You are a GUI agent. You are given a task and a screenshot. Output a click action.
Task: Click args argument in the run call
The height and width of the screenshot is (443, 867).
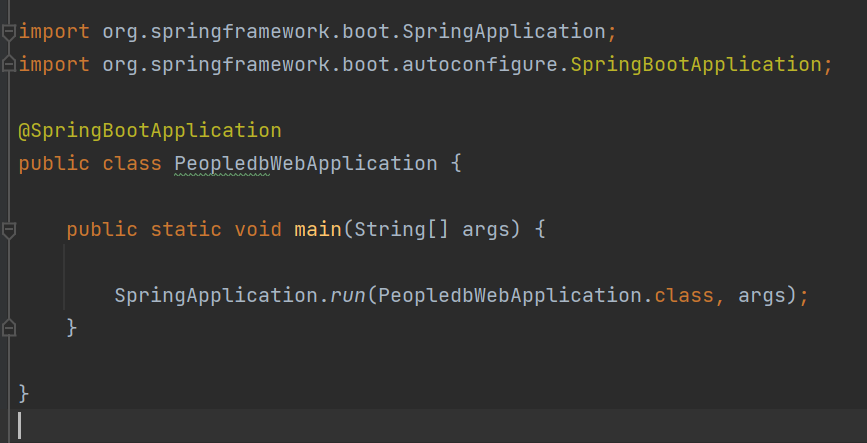coord(761,296)
